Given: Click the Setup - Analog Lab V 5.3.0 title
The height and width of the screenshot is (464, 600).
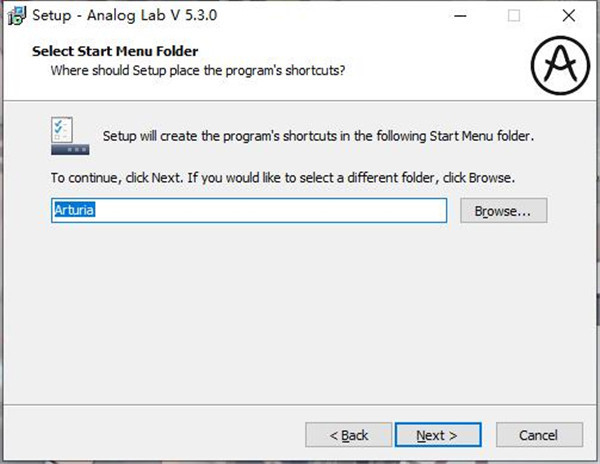Looking at the screenshot, I should point(125,16).
